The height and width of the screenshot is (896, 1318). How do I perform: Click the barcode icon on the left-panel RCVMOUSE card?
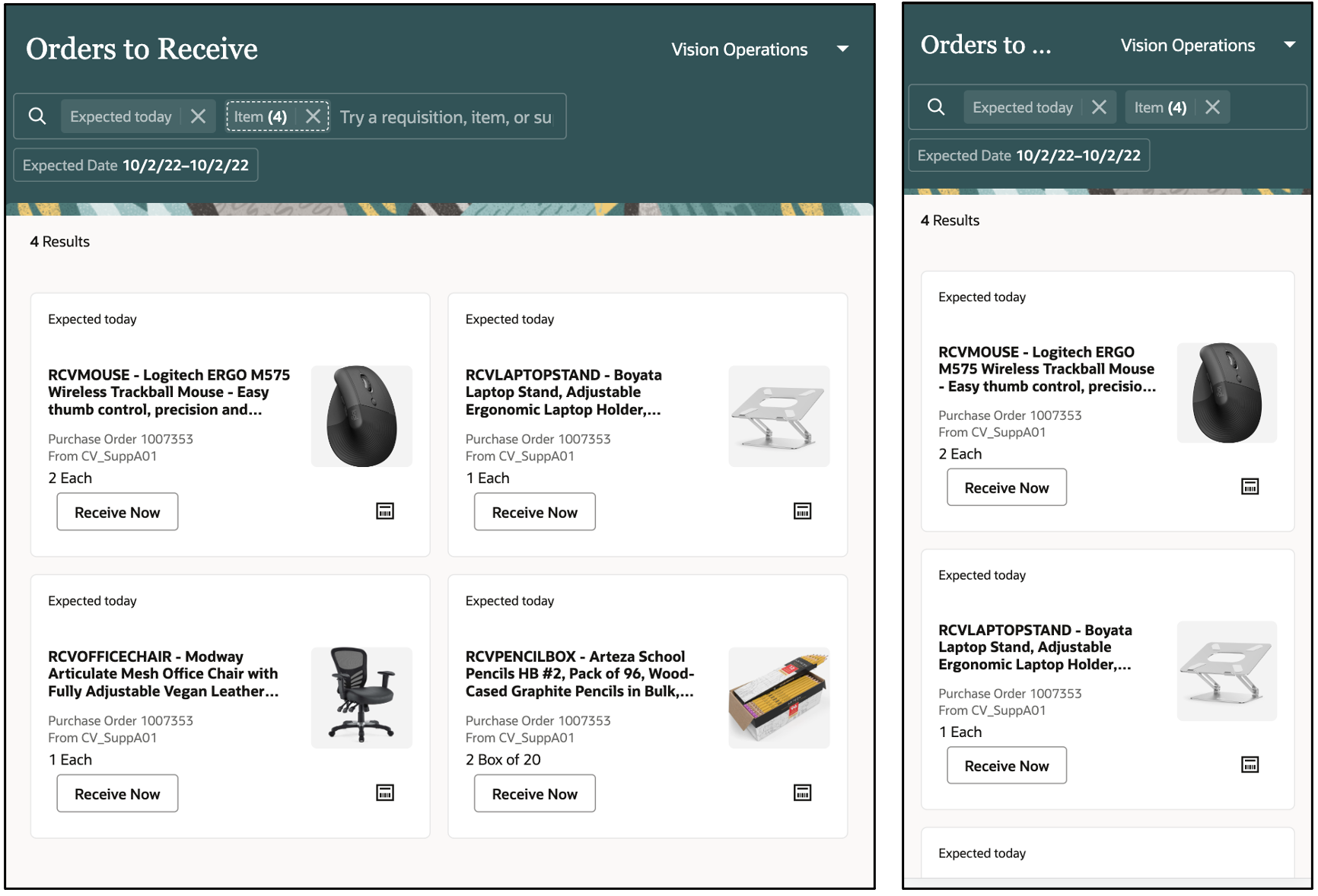(x=385, y=511)
